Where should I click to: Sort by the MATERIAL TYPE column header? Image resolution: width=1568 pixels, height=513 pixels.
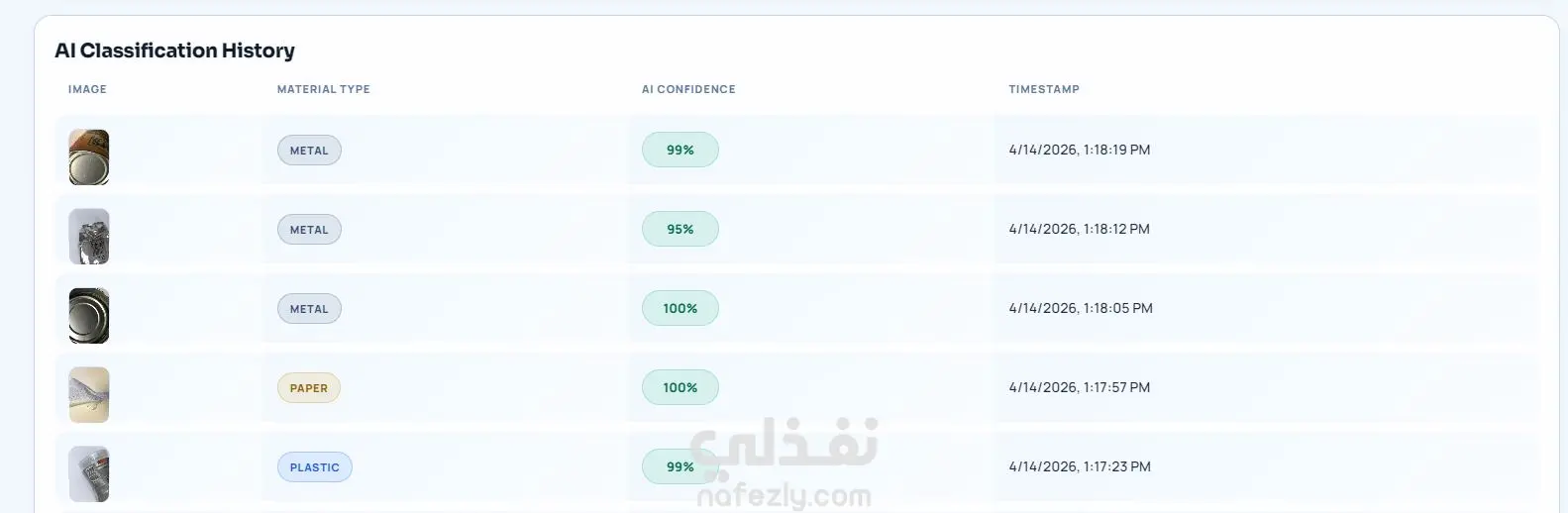point(324,89)
